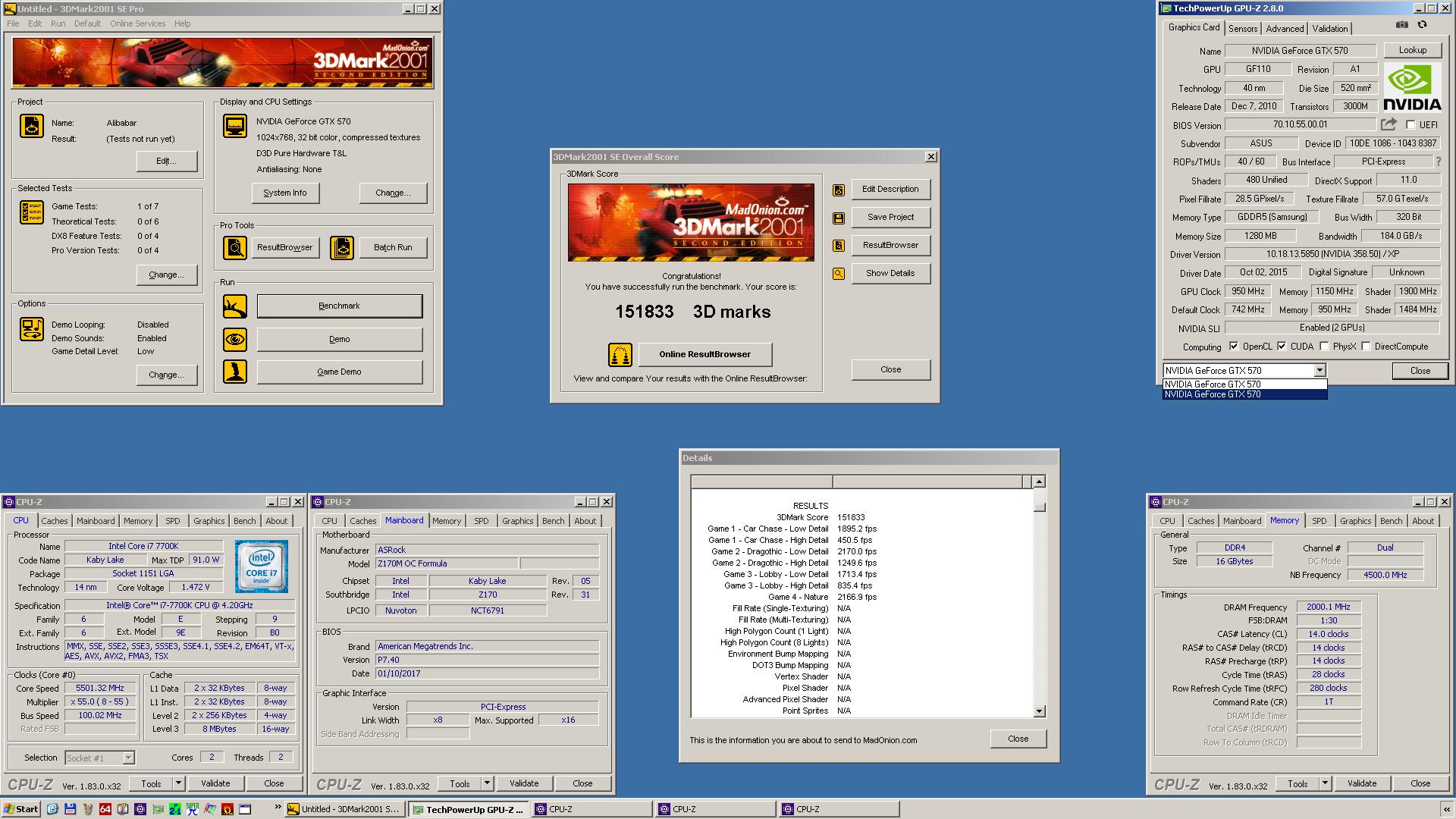Click the Online ResultBrowser podium icon

620,354
